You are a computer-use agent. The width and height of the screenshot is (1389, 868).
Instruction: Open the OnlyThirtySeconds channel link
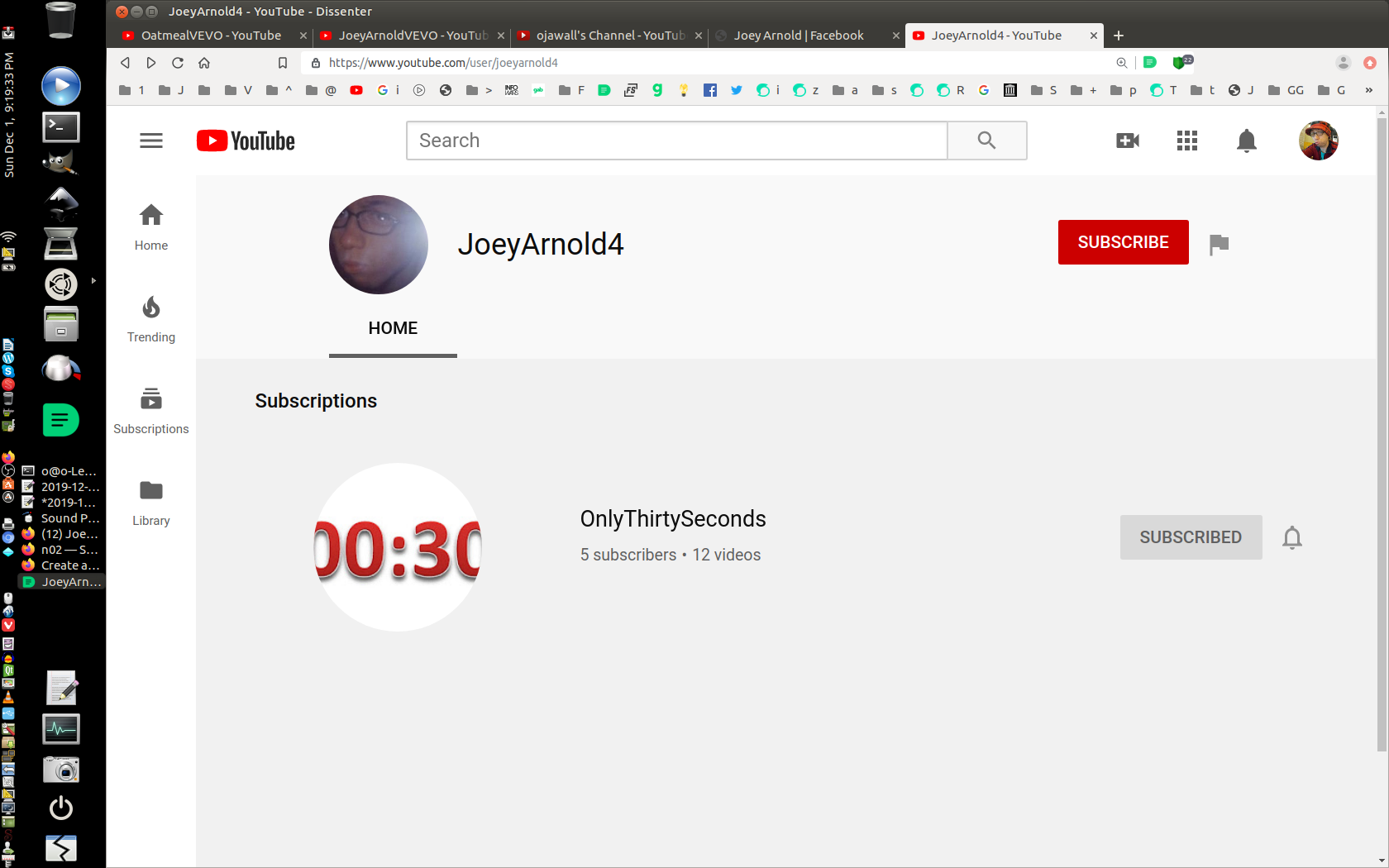(x=672, y=518)
